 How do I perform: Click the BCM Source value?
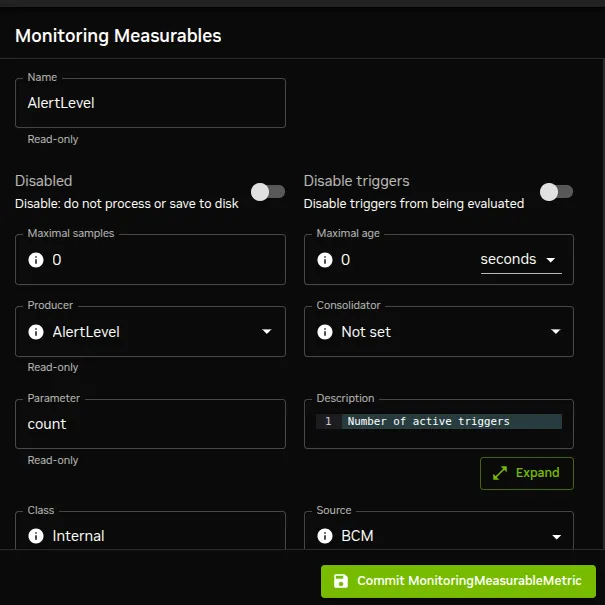pos(357,536)
